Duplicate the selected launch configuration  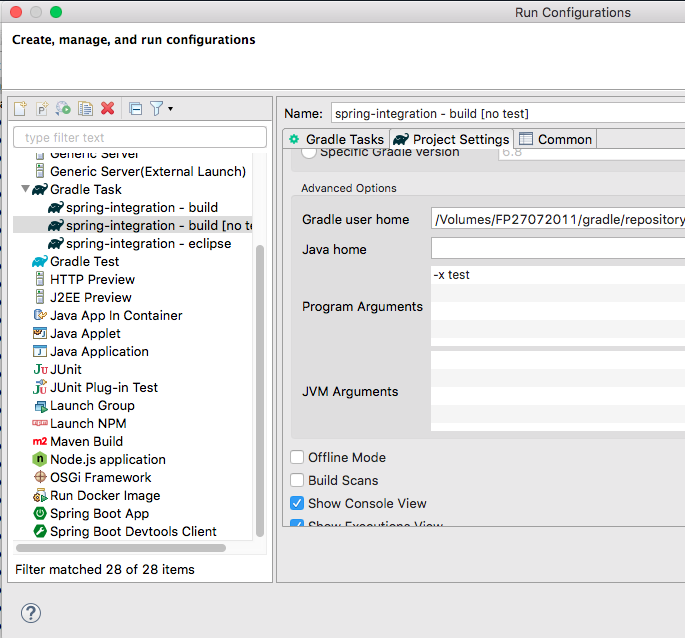coord(85,108)
